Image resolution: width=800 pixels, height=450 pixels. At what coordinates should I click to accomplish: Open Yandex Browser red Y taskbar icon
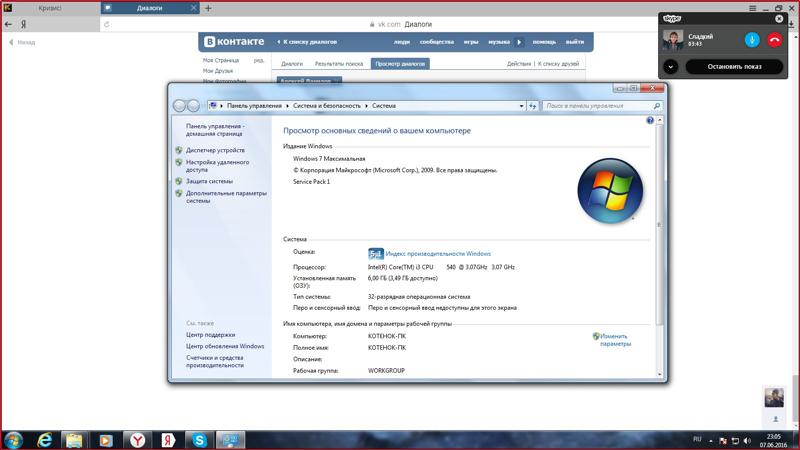coord(137,440)
